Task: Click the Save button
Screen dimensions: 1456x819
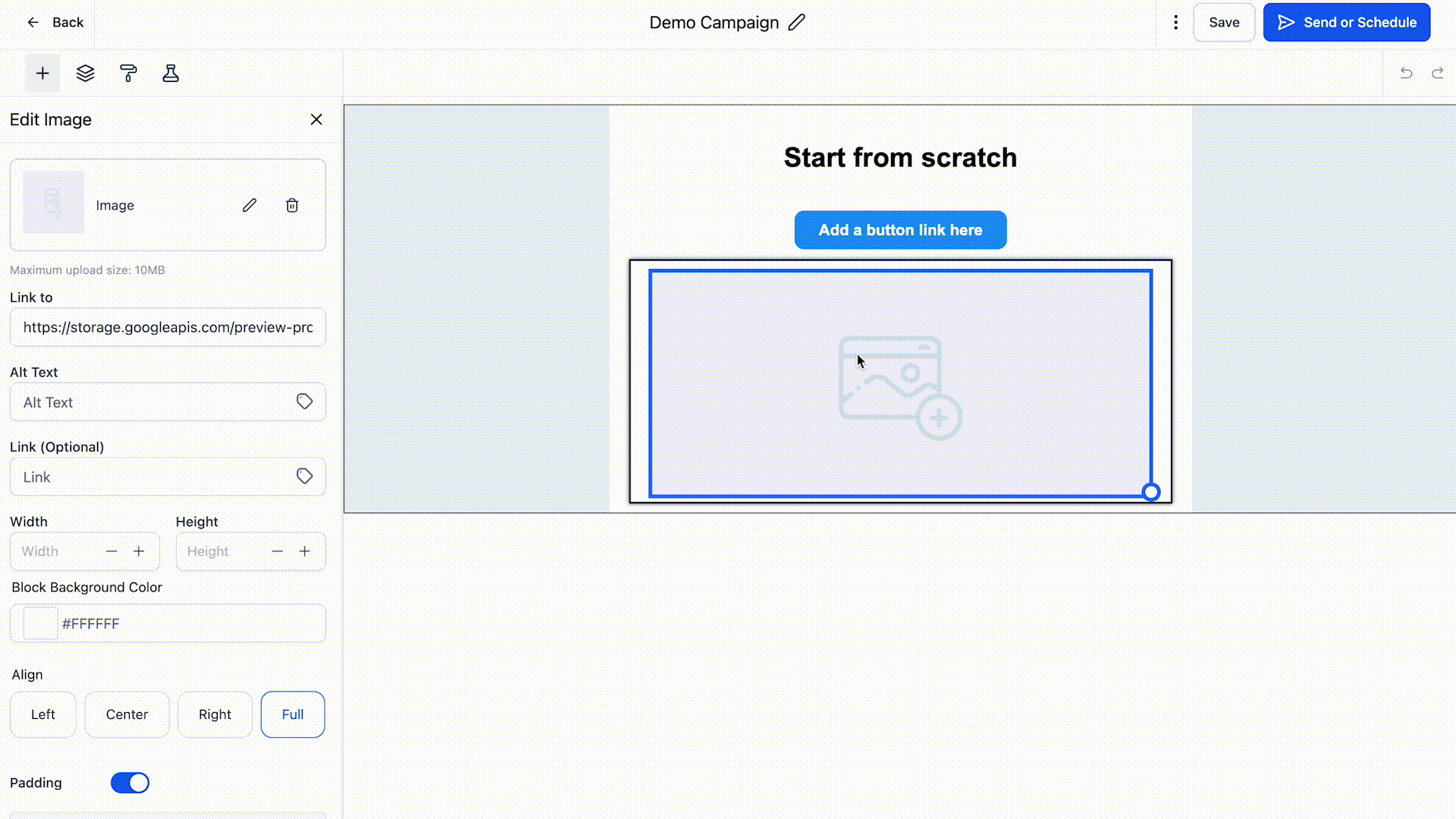Action: (1224, 23)
